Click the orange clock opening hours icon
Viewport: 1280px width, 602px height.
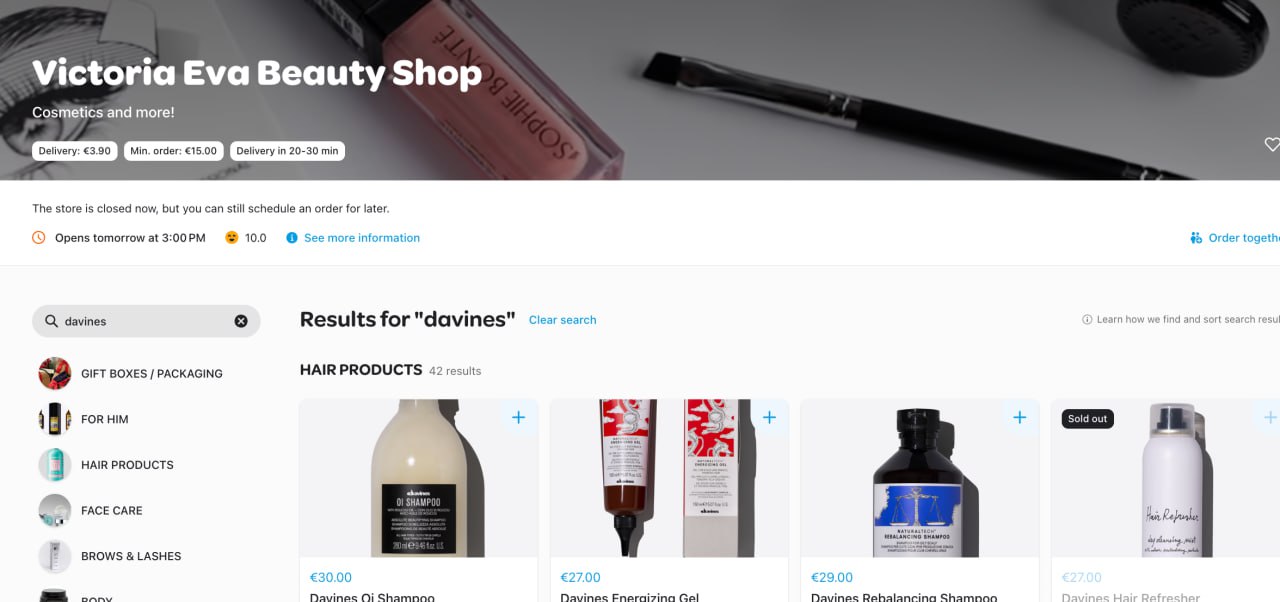pos(39,238)
